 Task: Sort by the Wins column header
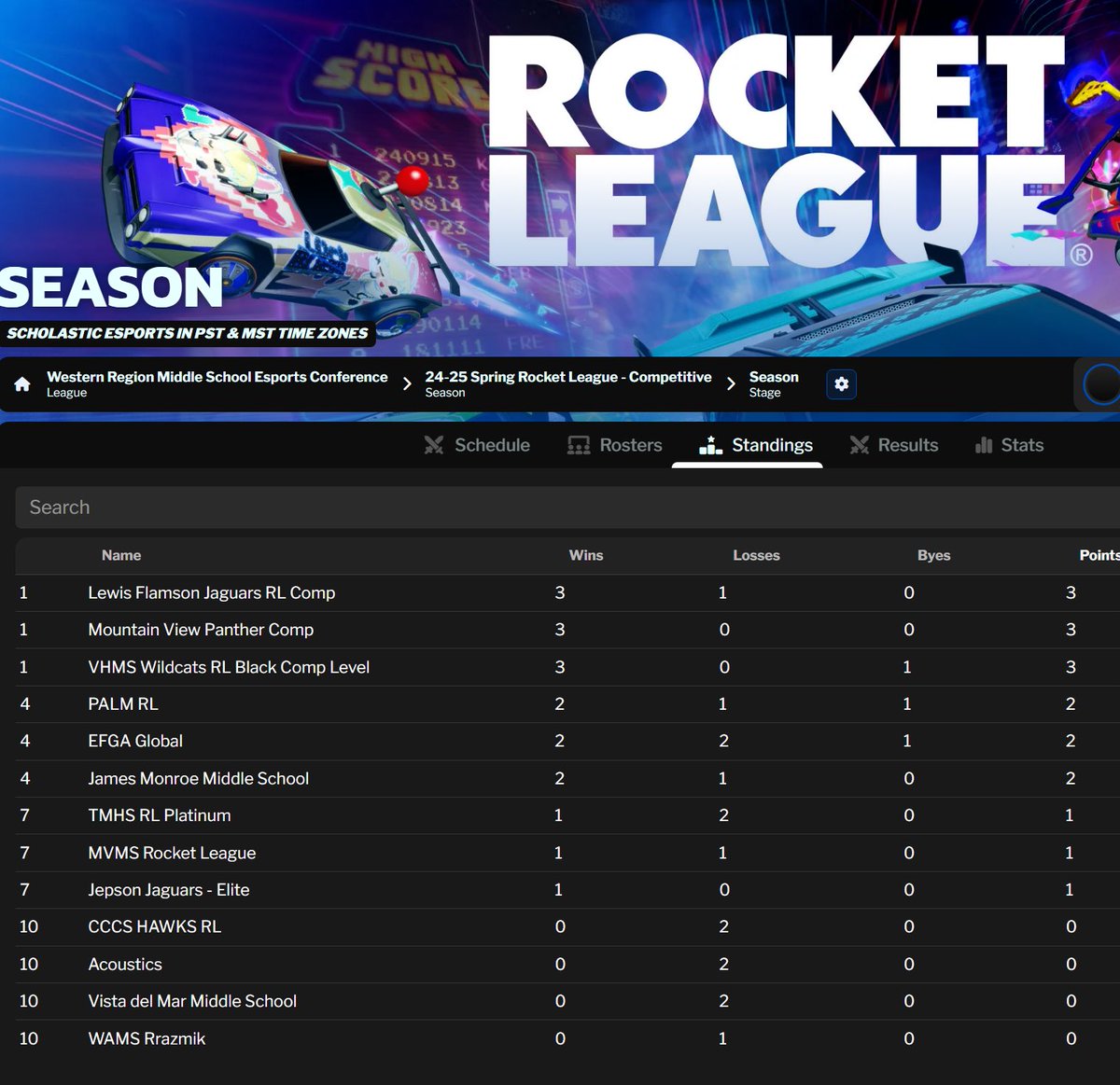586,555
